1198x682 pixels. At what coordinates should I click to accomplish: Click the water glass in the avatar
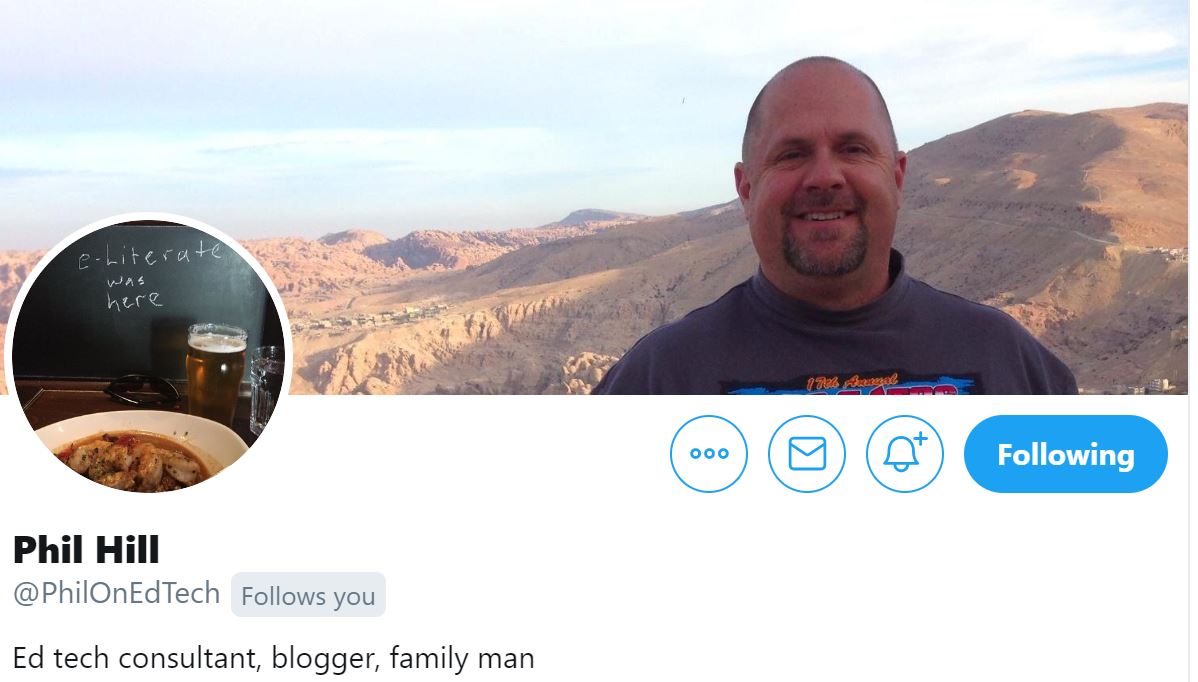pyautogui.click(x=264, y=389)
